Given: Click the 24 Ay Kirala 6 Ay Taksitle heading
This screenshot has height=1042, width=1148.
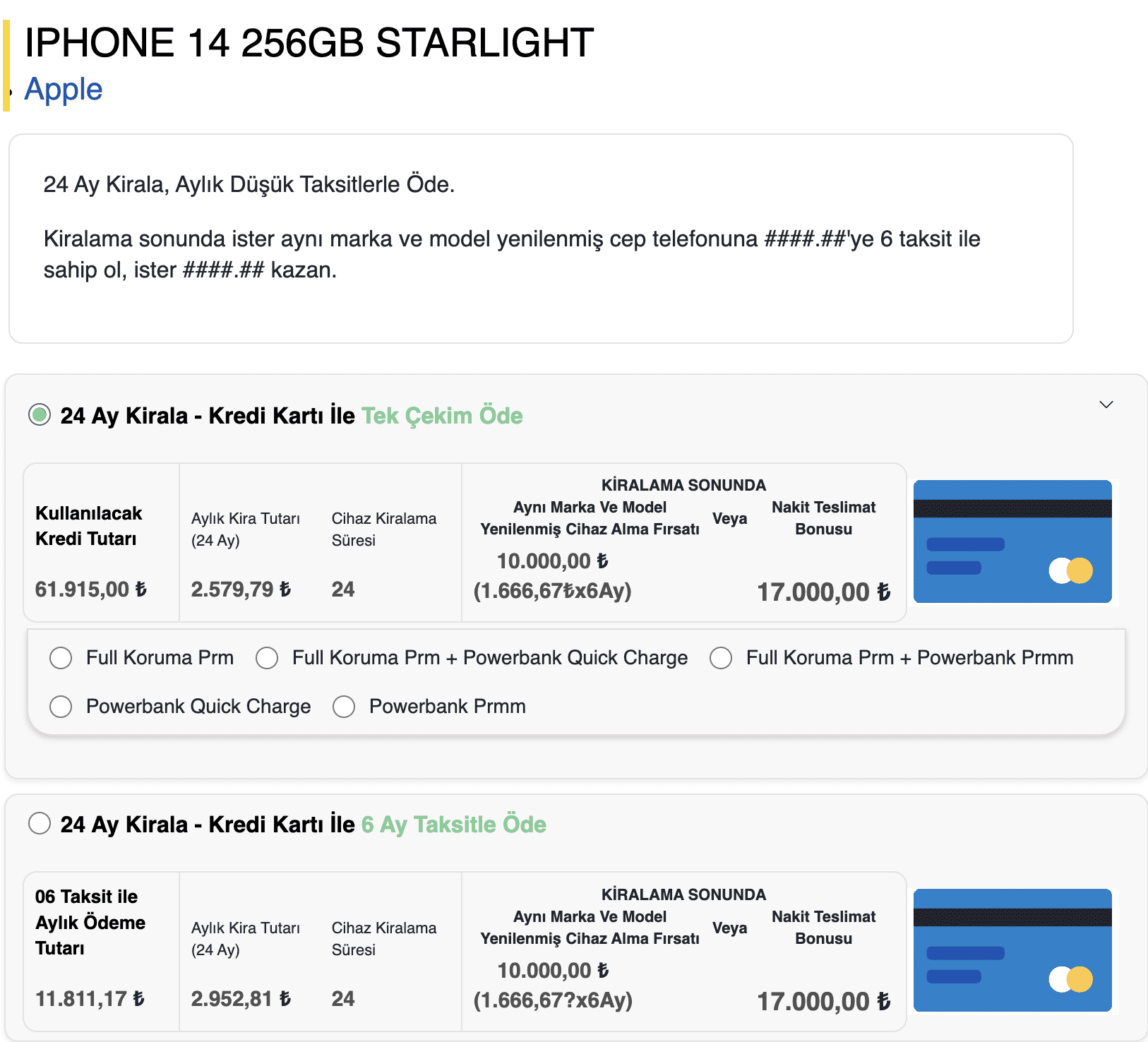Looking at the screenshot, I should click(x=303, y=825).
